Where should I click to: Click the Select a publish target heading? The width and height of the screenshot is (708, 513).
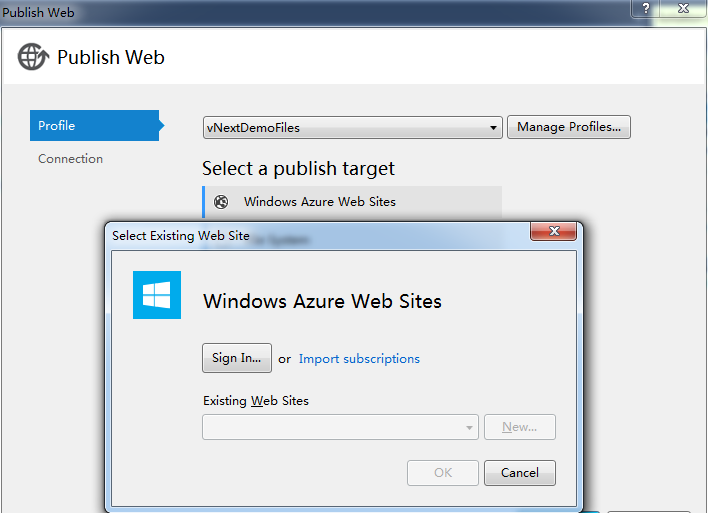click(x=298, y=168)
